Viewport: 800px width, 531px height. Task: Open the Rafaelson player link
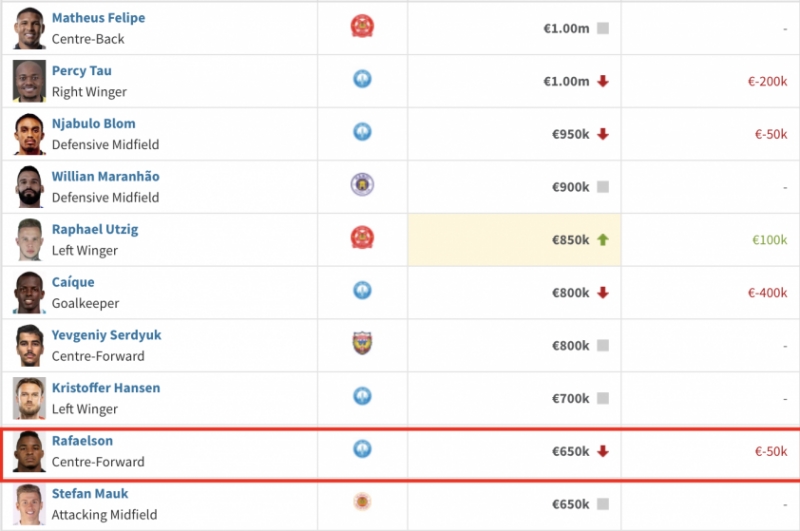[x=82, y=441]
